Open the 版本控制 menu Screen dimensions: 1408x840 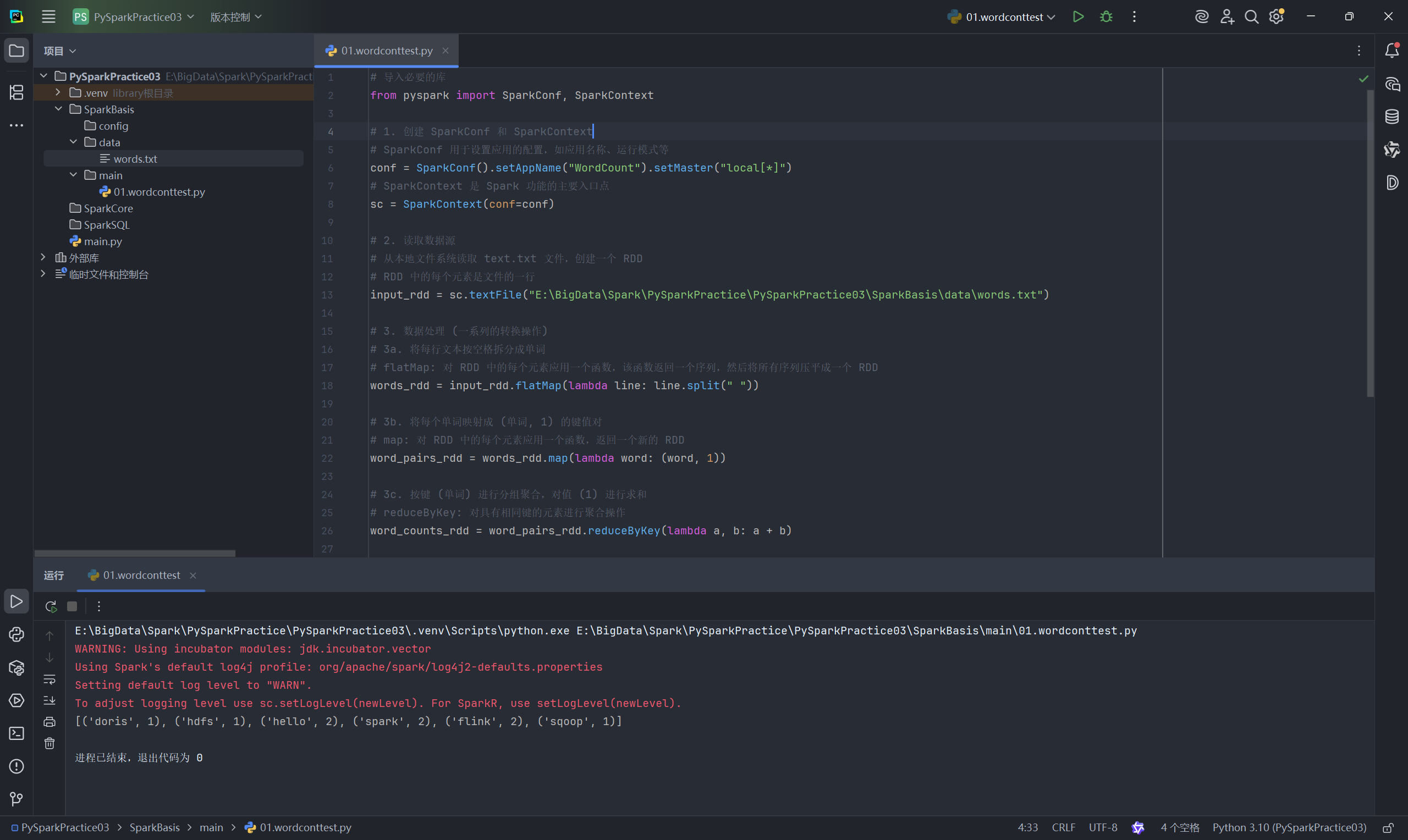click(x=235, y=17)
